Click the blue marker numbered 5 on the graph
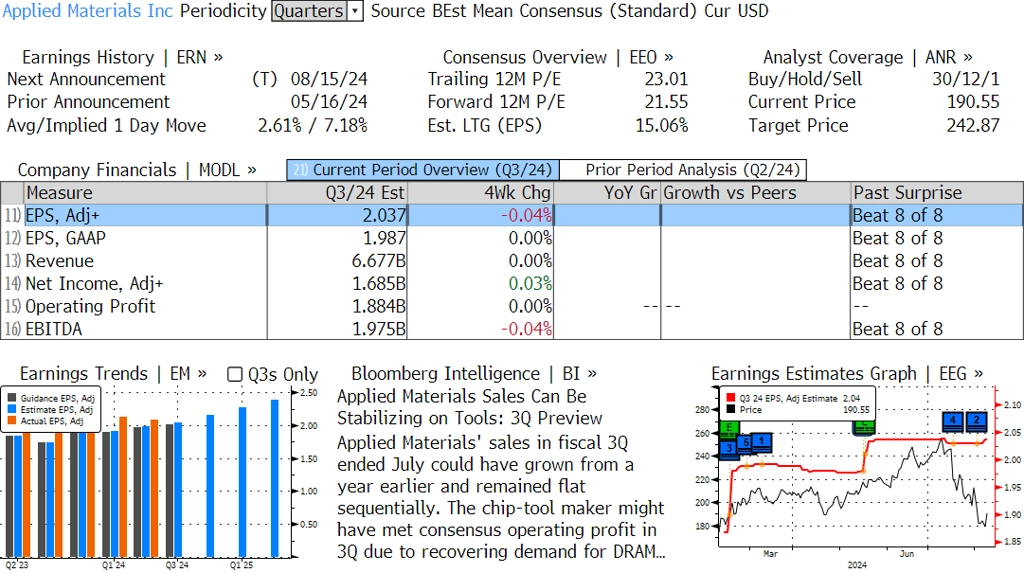This screenshot has width=1024, height=573. (x=745, y=444)
